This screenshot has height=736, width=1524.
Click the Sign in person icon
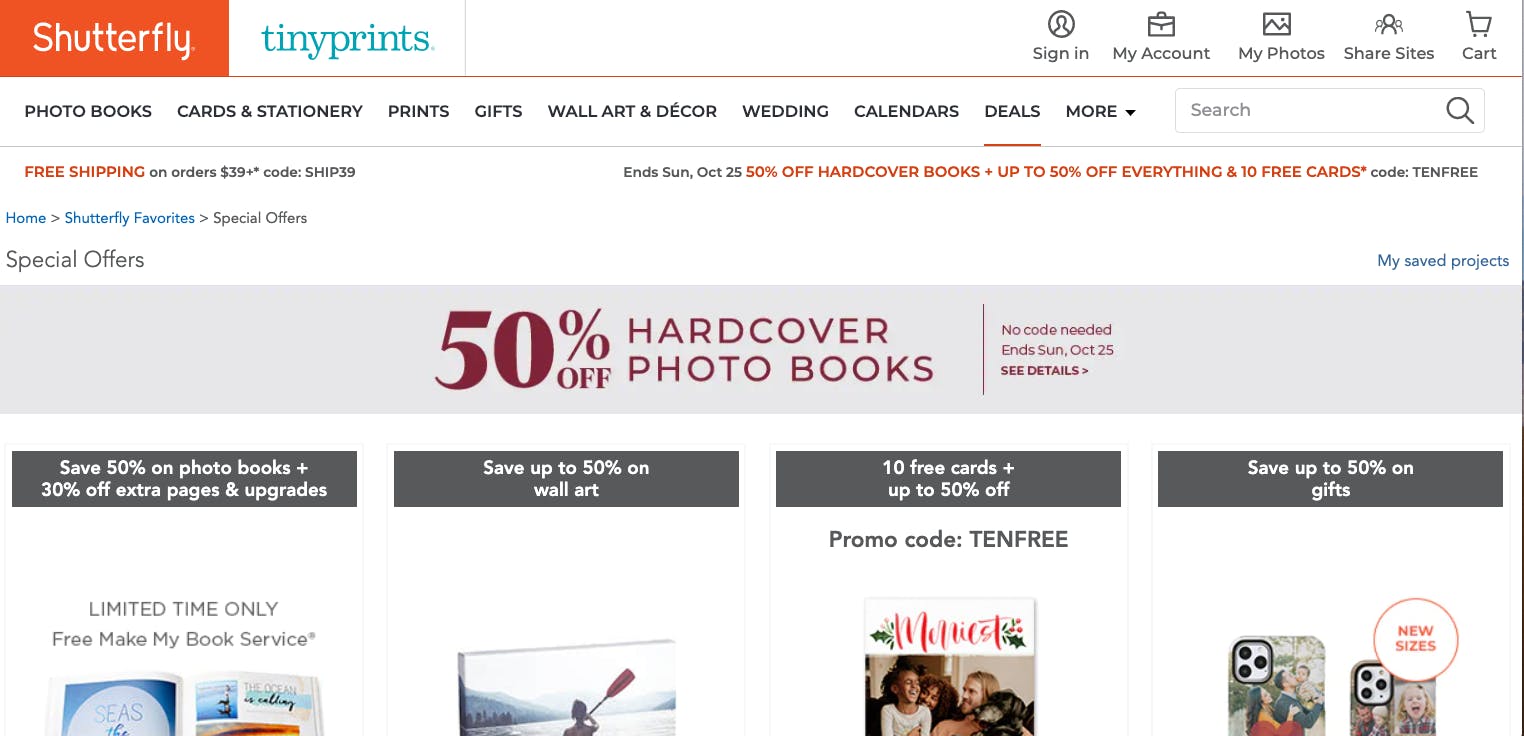point(1061,24)
